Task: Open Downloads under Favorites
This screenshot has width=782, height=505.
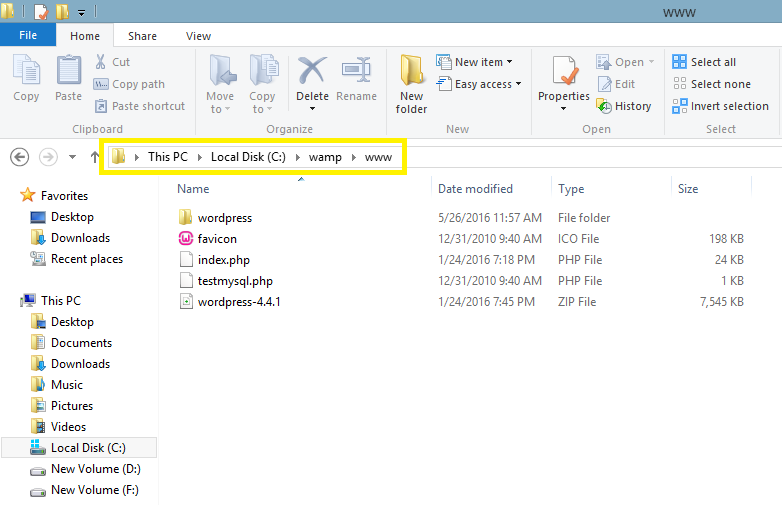Action: (x=80, y=238)
